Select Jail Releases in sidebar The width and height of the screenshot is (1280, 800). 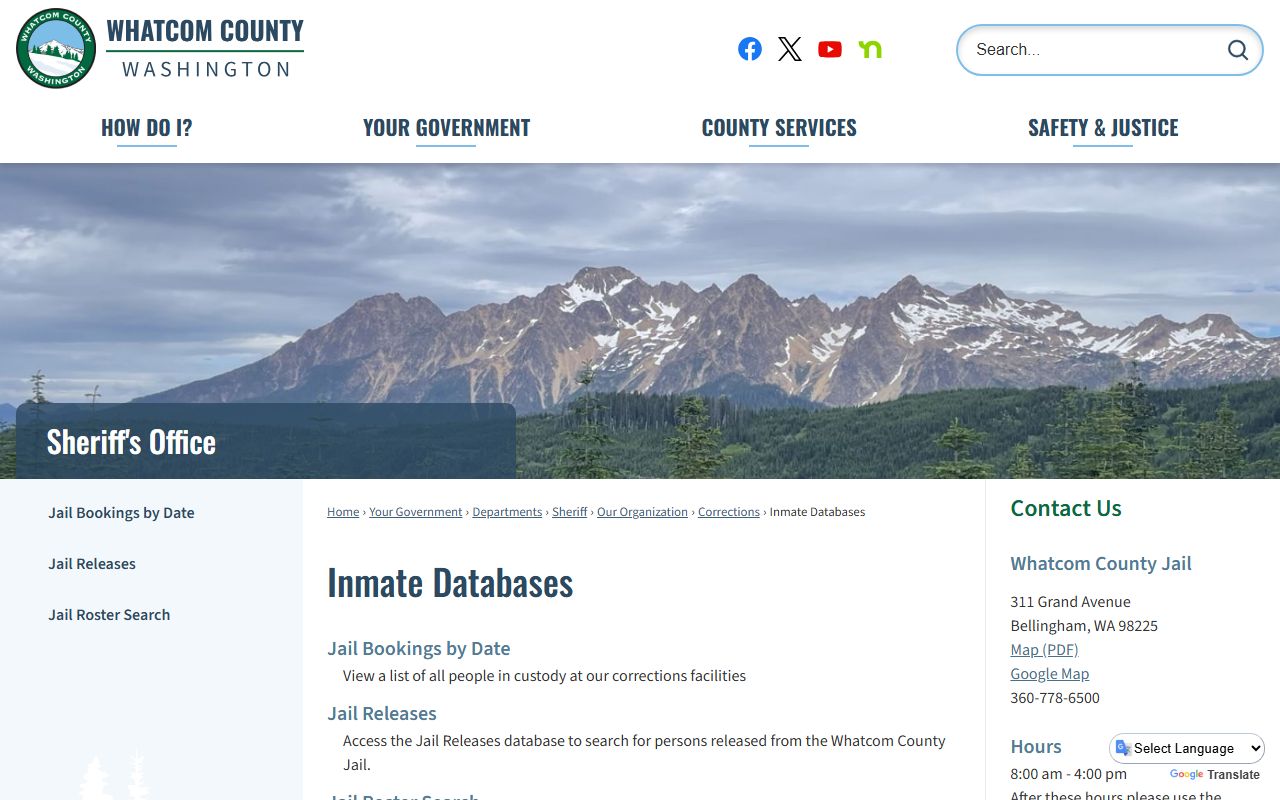(92, 564)
